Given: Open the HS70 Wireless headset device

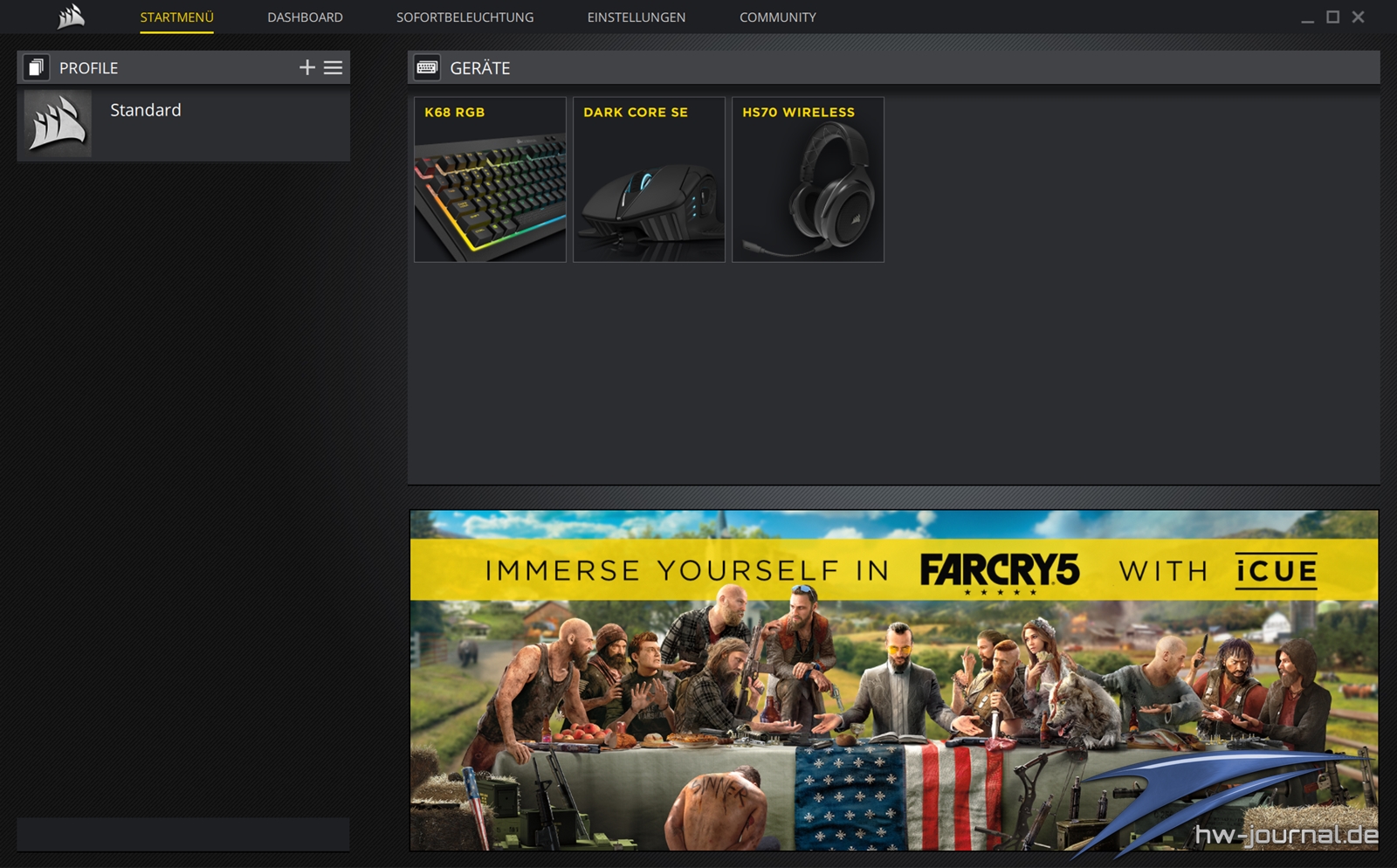Looking at the screenshot, I should point(808,179).
